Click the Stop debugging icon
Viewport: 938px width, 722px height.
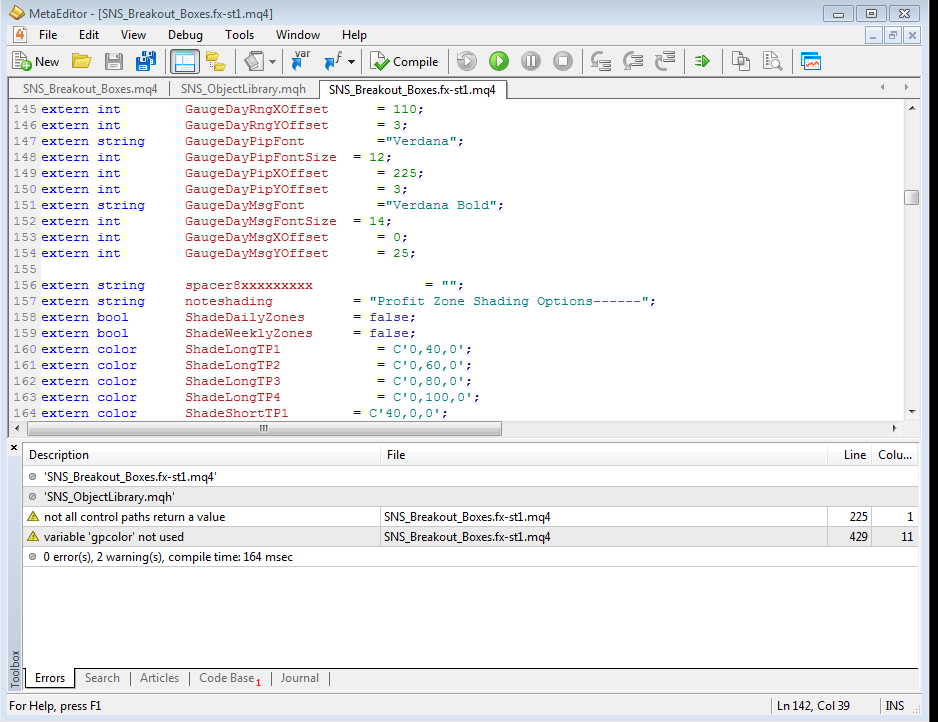coord(563,61)
